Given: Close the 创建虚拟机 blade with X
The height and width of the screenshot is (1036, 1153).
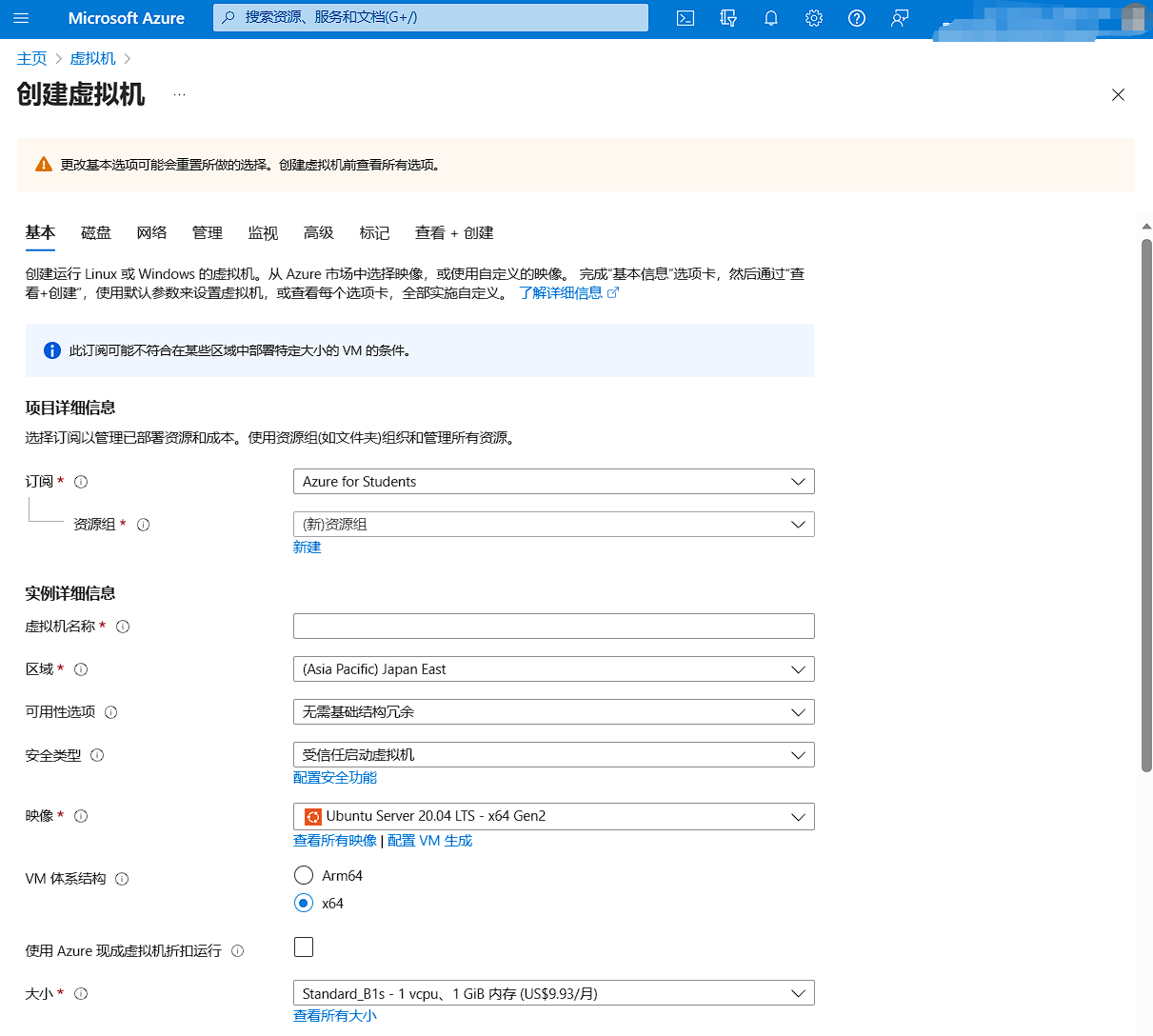Looking at the screenshot, I should pos(1119,94).
